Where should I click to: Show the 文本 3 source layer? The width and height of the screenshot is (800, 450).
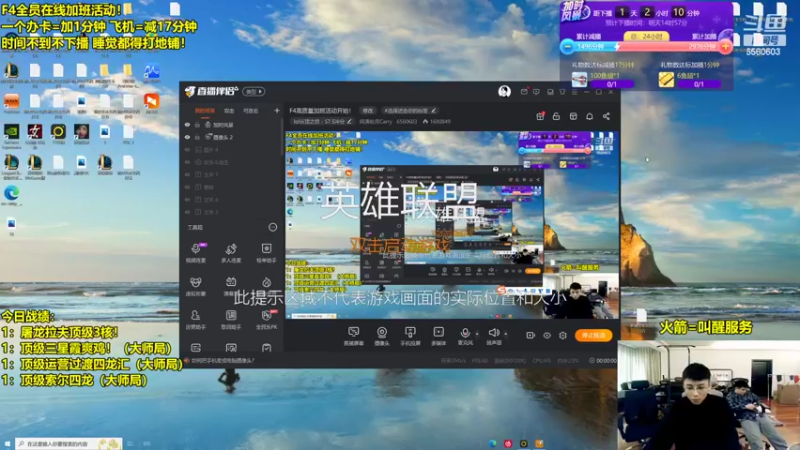187,212
